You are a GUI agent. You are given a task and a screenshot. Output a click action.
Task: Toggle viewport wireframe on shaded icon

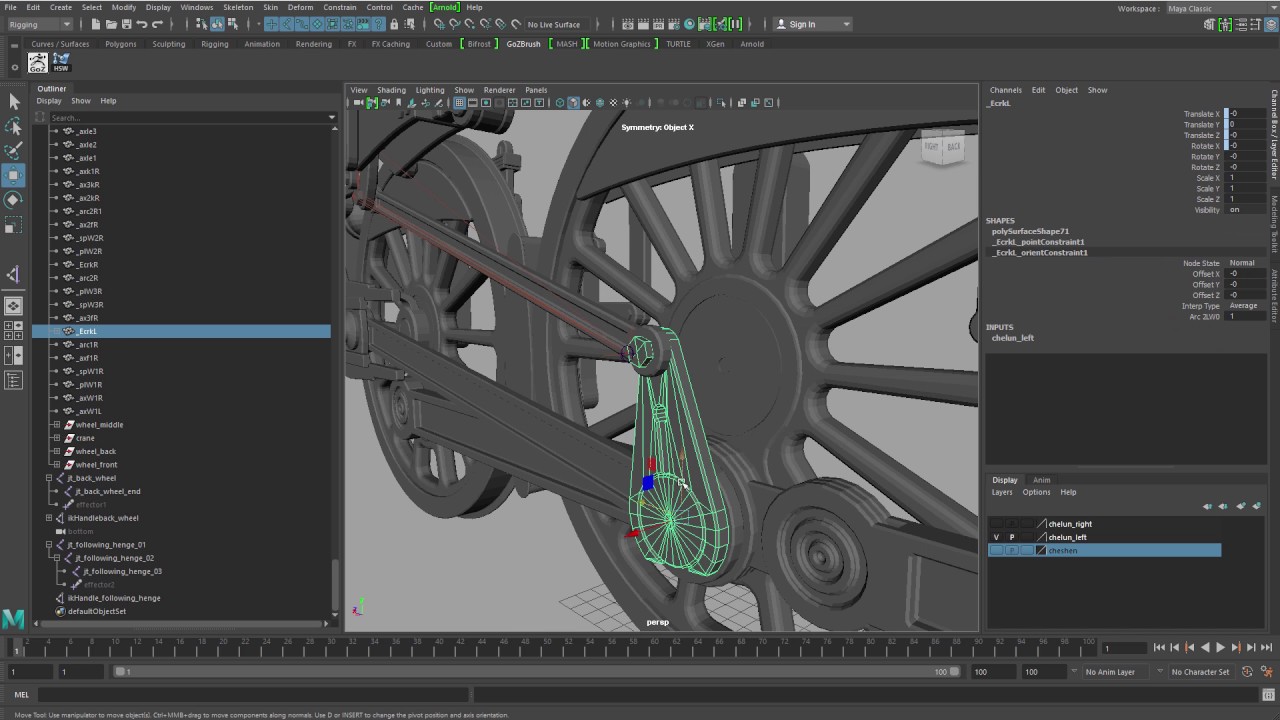(x=600, y=102)
